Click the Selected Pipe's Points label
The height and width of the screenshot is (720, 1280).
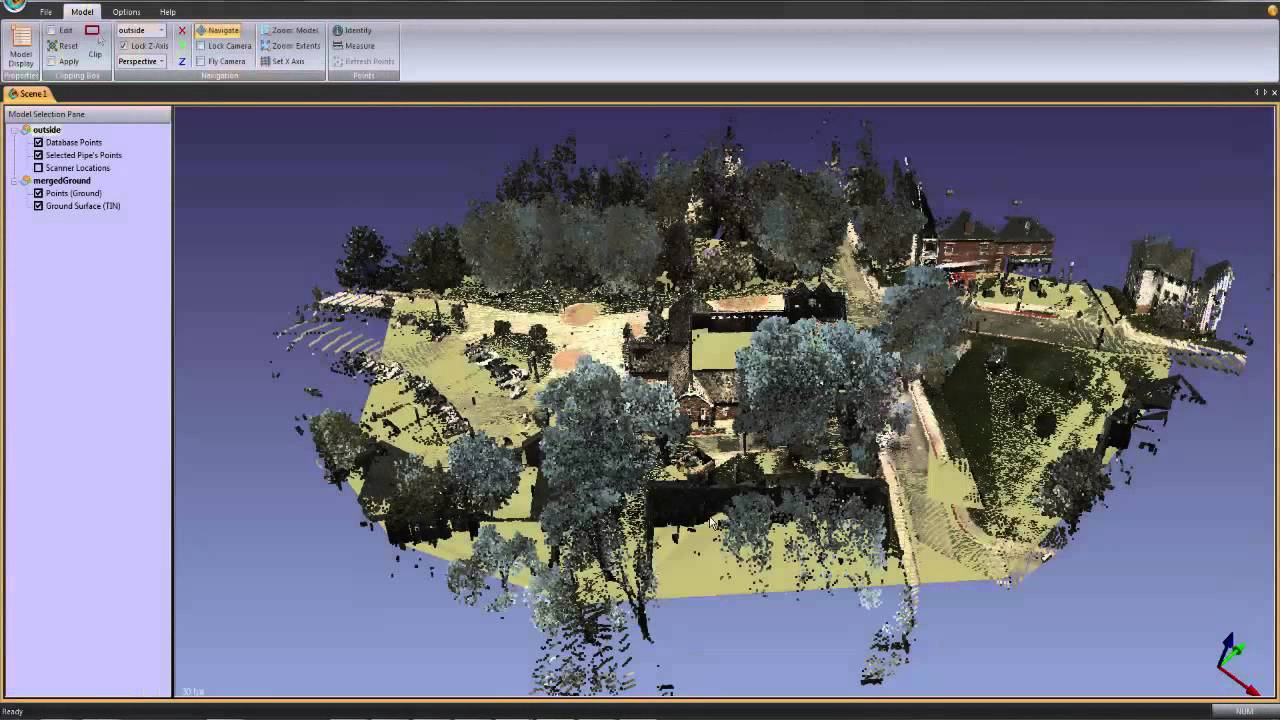click(84, 155)
